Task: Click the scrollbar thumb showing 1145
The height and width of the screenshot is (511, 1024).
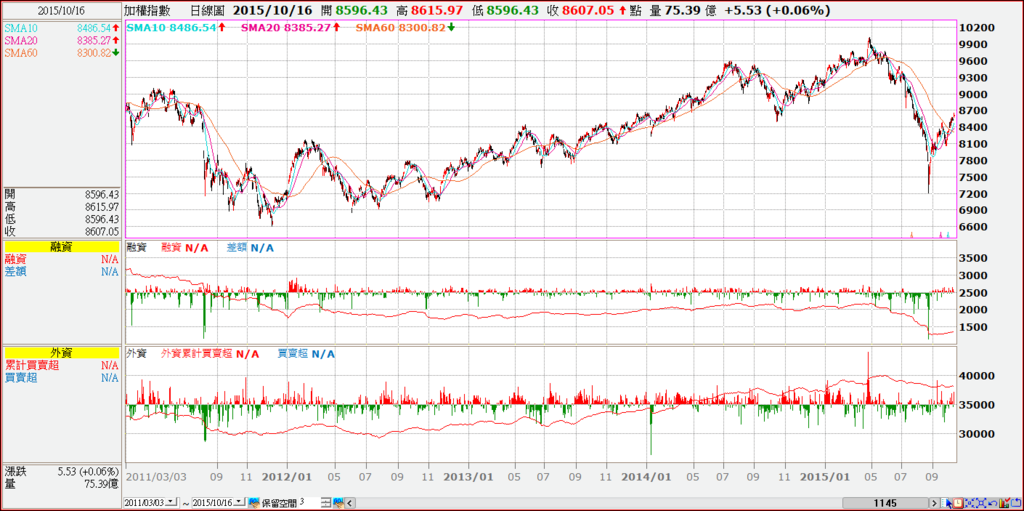Action: click(x=885, y=503)
